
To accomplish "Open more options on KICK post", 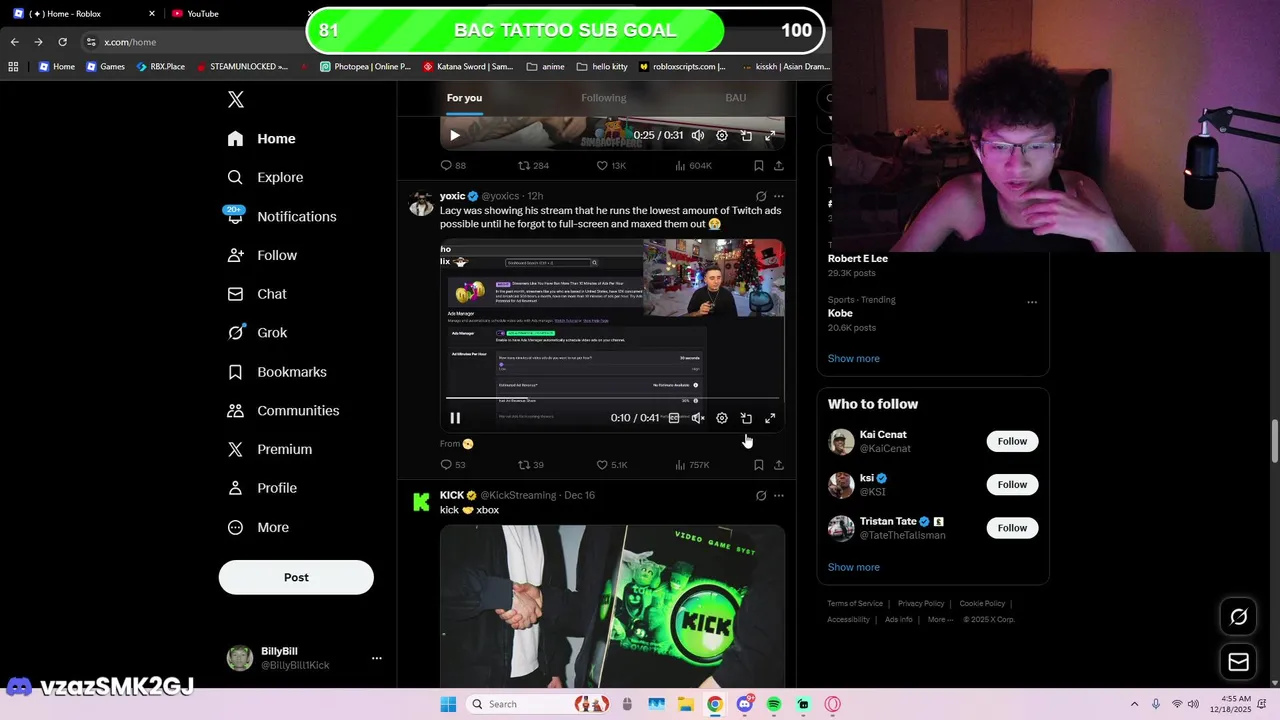I will (779, 495).
